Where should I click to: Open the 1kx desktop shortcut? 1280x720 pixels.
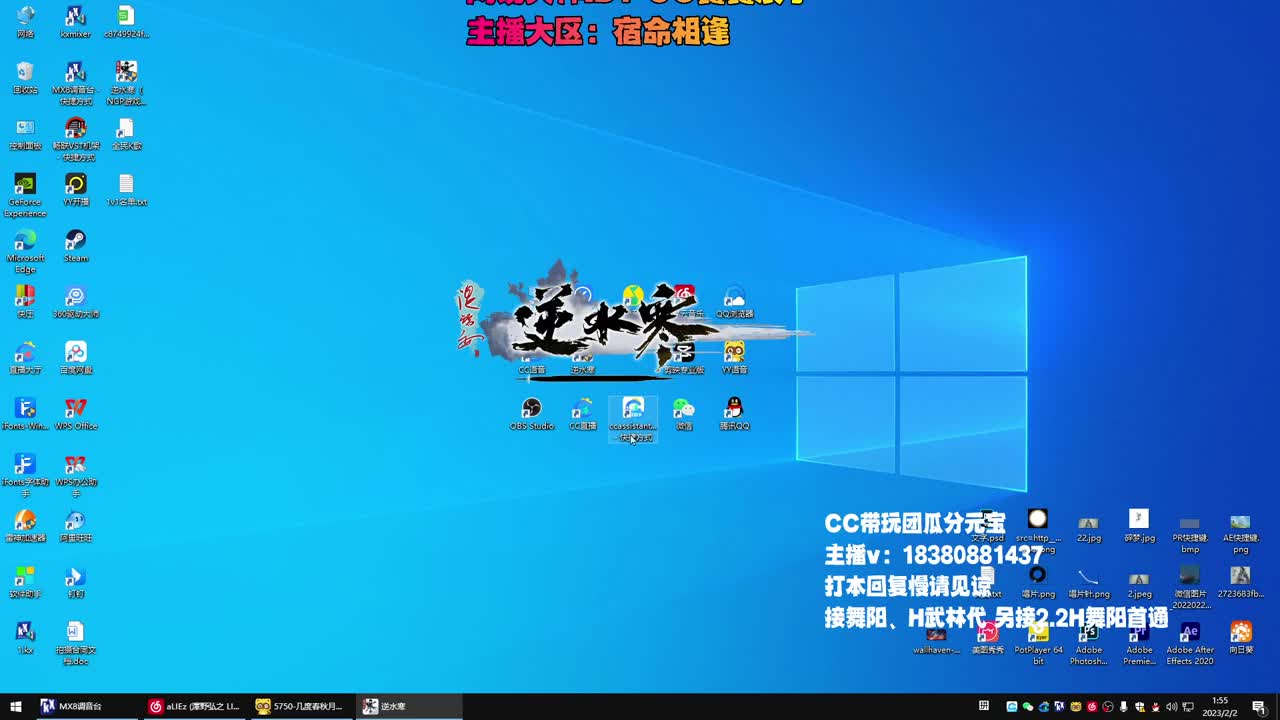[x=25, y=637]
